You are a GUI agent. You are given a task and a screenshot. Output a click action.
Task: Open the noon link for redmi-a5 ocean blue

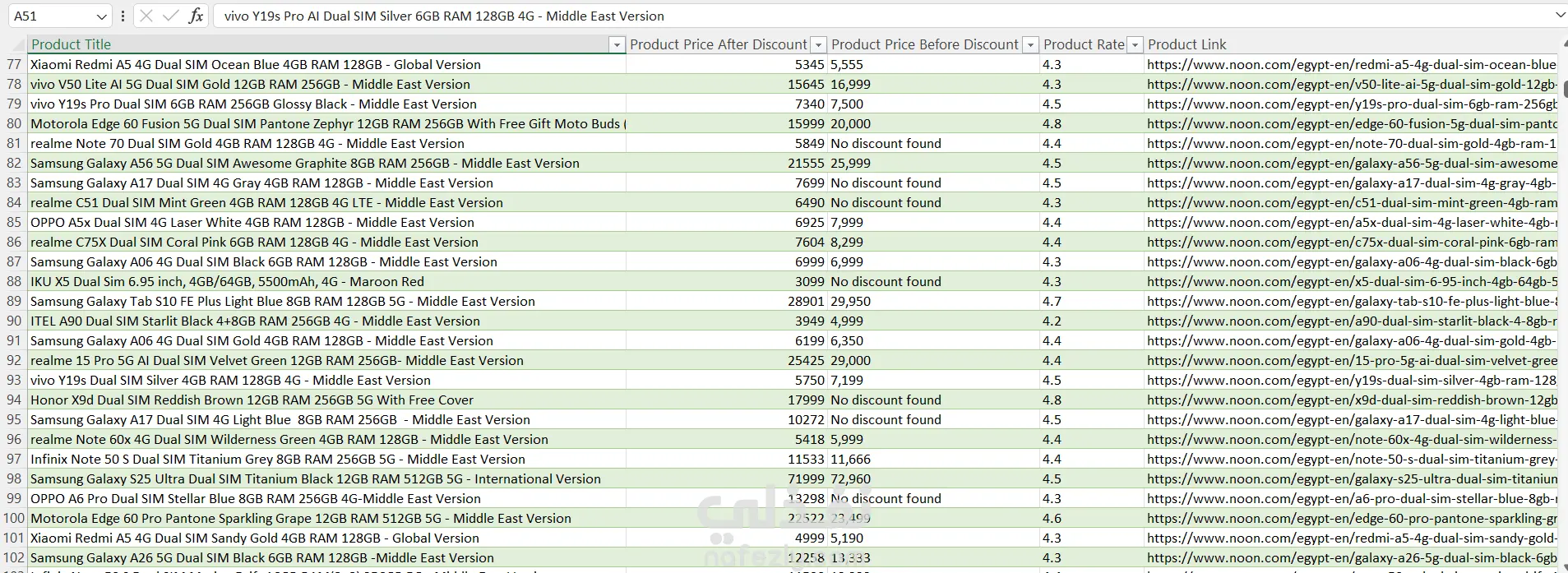[1351, 64]
